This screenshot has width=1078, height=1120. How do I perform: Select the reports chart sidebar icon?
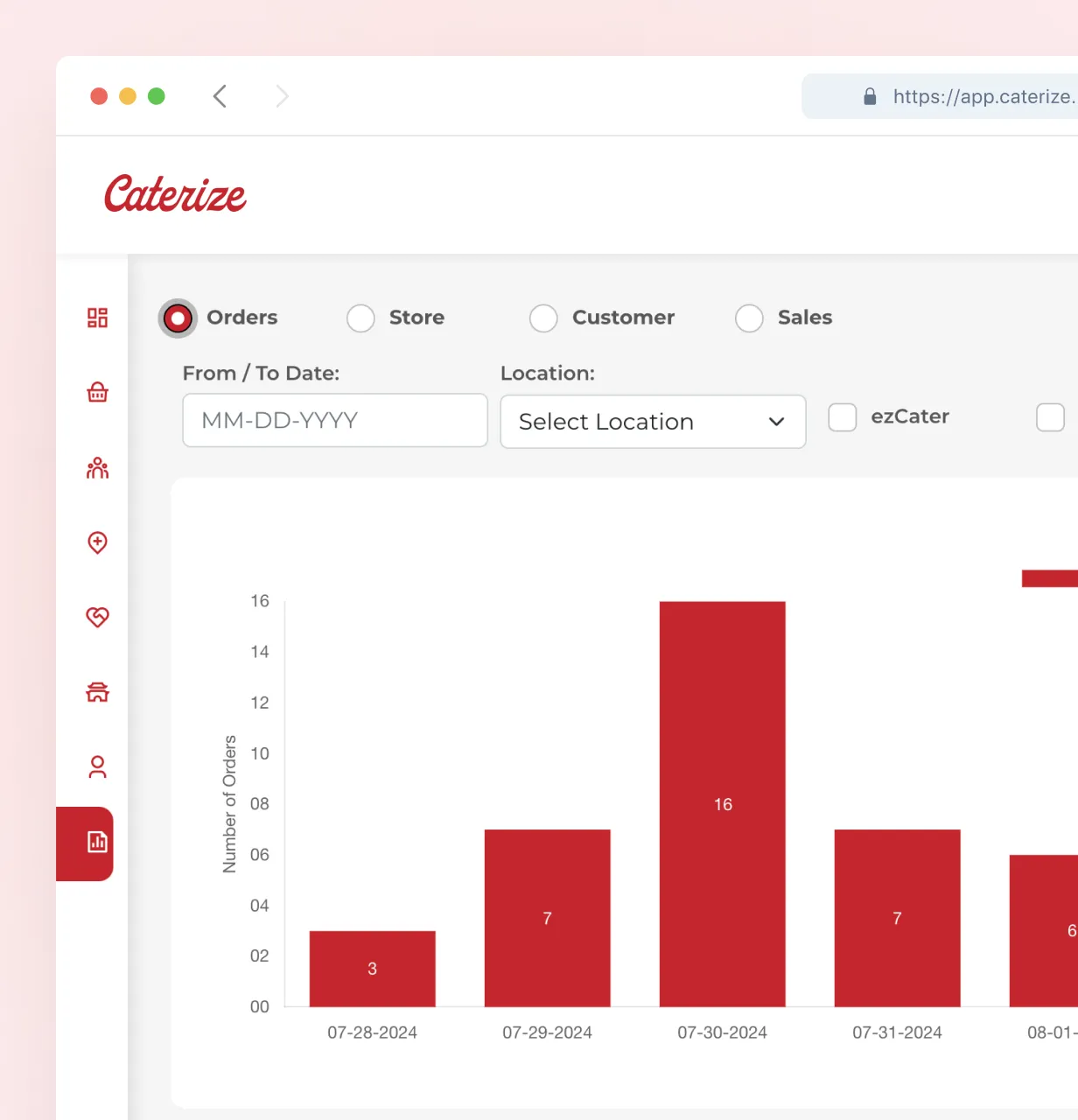coord(97,843)
